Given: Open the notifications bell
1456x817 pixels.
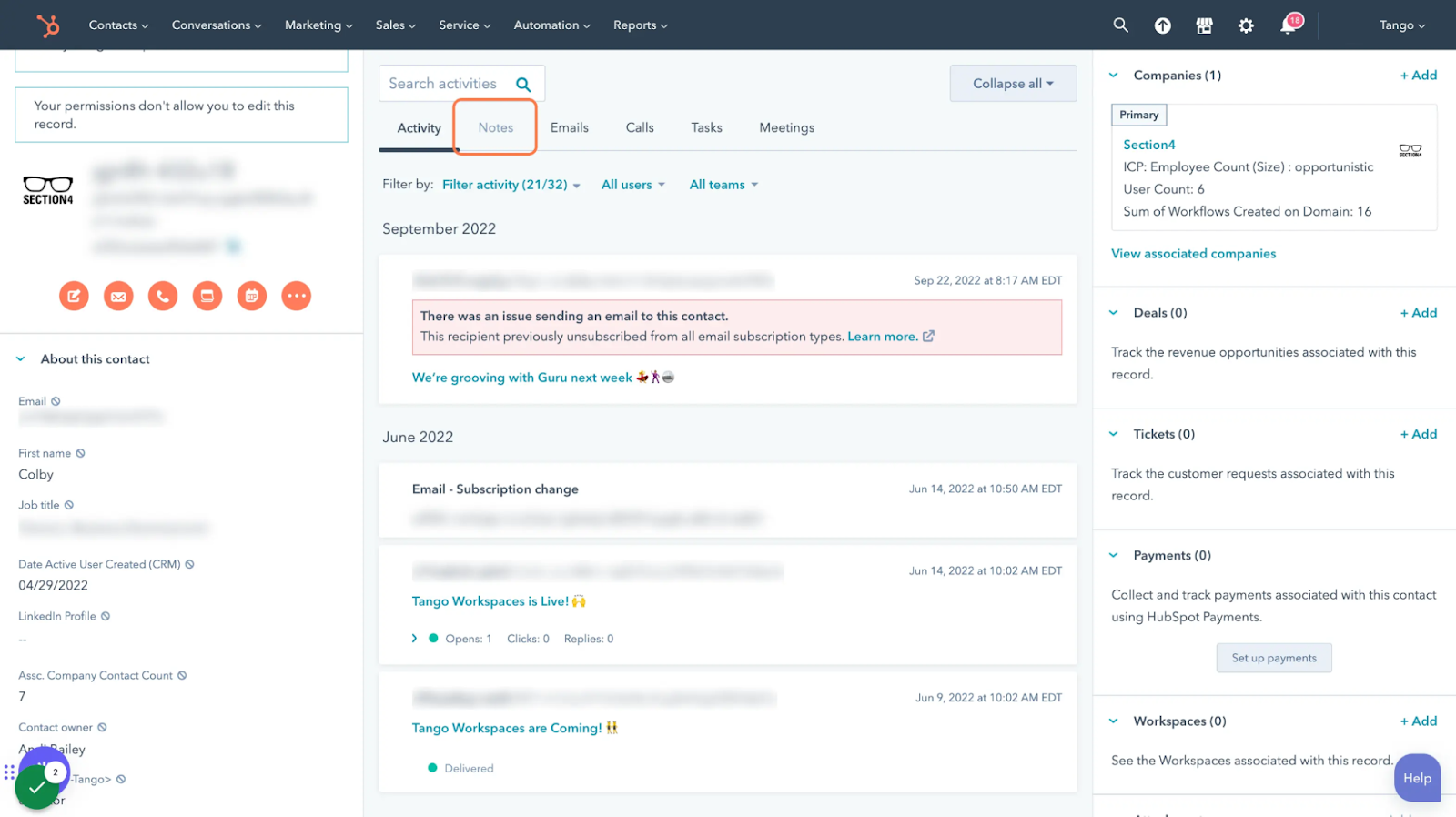Looking at the screenshot, I should (x=1289, y=25).
